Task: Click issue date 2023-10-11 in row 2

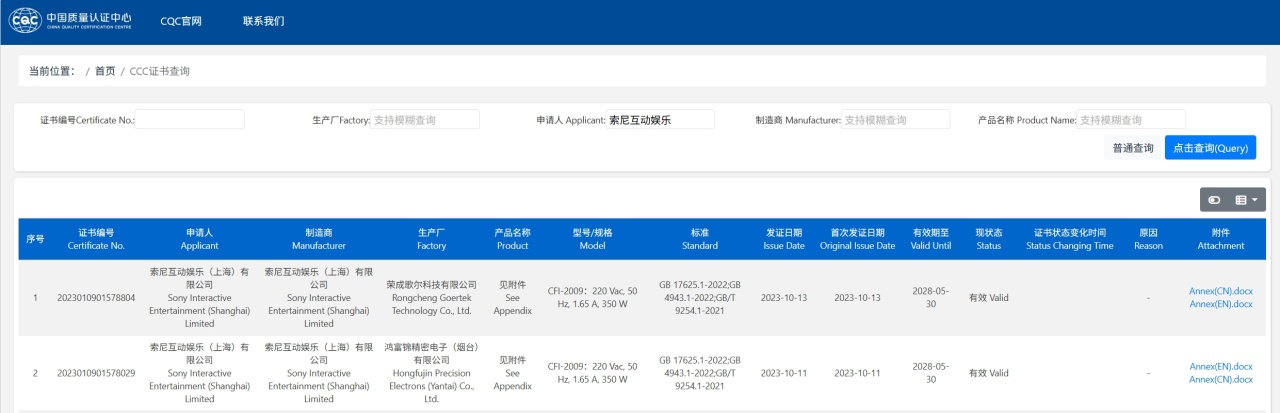Action: (784, 373)
